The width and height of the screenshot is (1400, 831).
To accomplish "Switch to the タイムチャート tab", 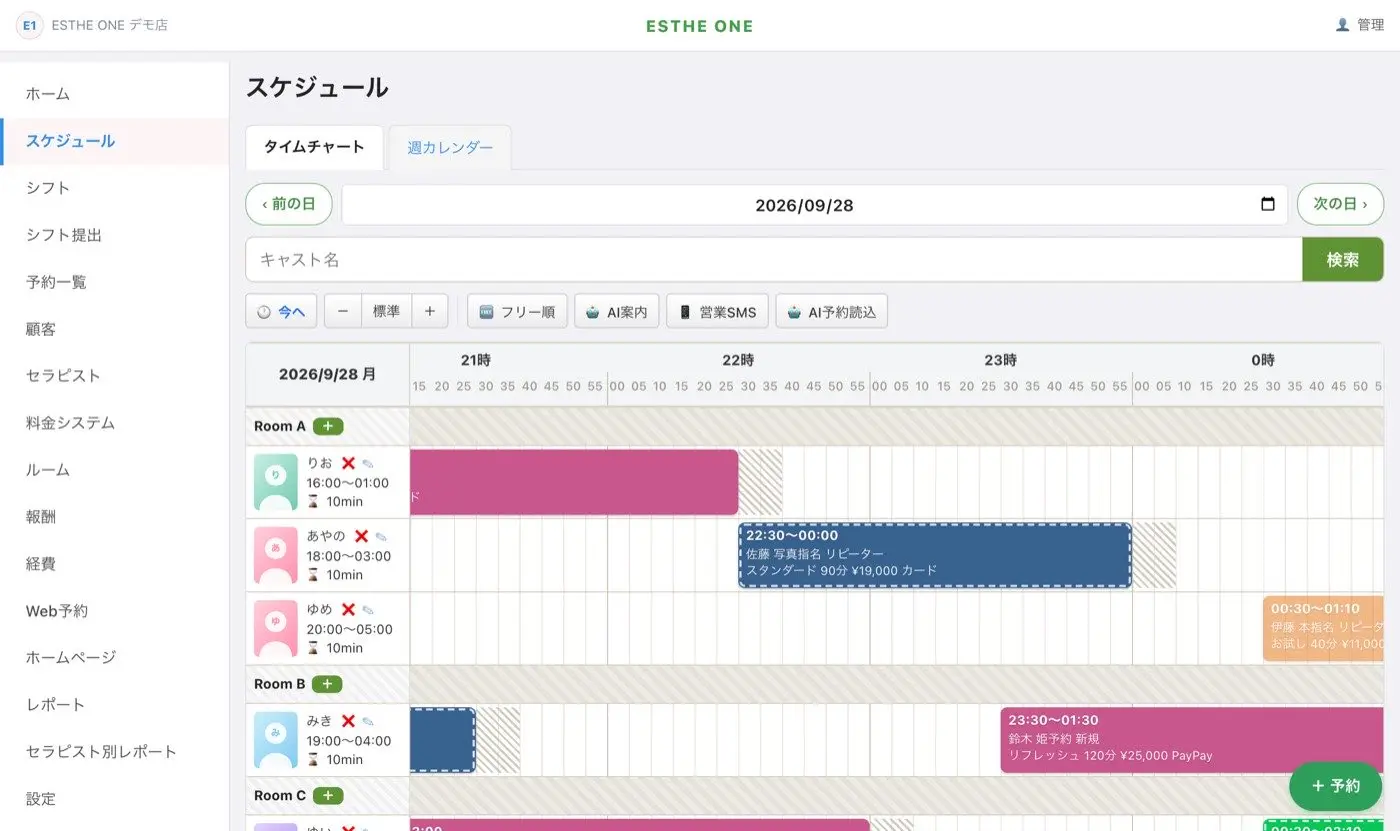I will point(314,147).
